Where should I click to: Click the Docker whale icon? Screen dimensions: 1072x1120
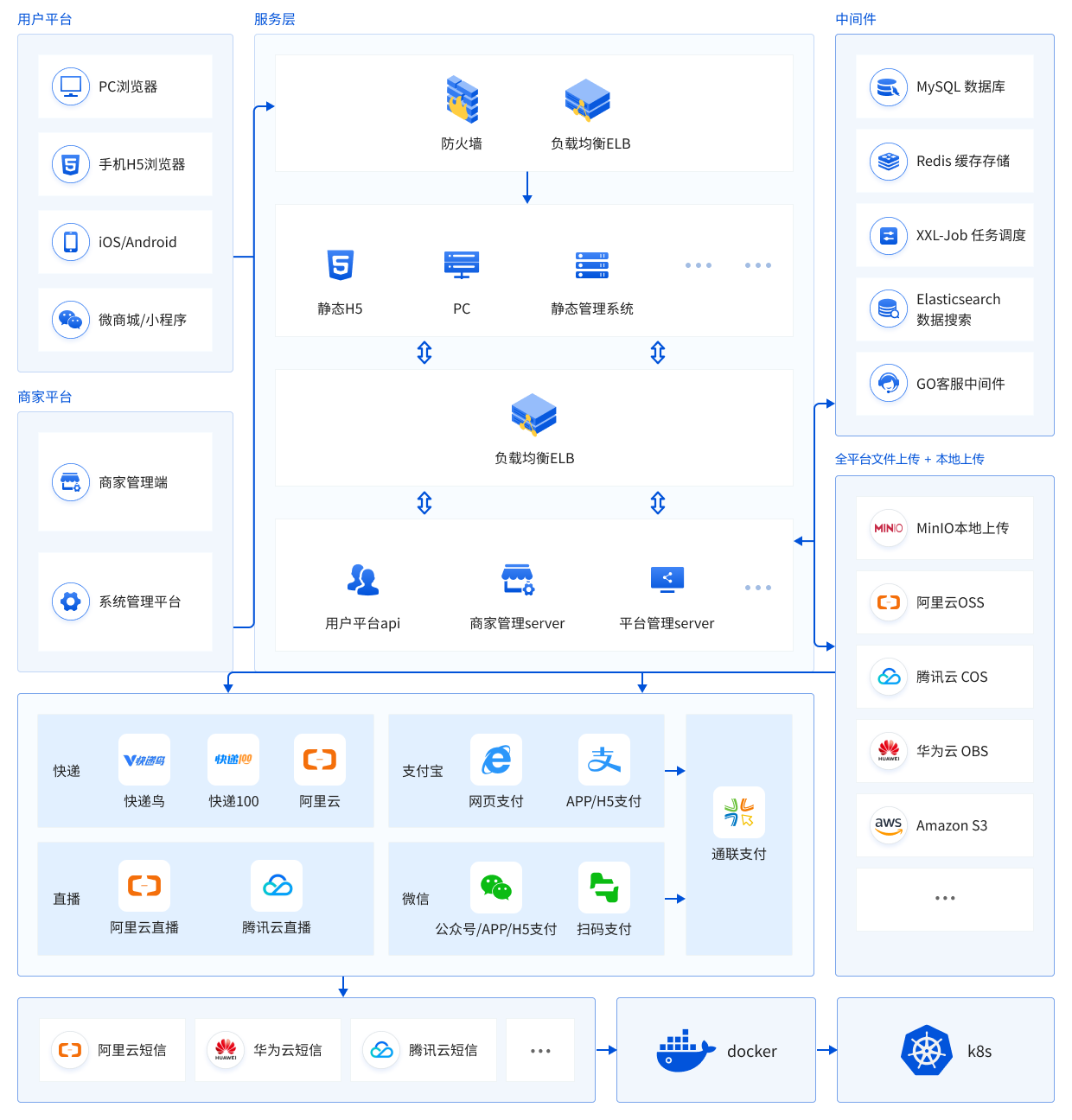tap(685, 1051)
